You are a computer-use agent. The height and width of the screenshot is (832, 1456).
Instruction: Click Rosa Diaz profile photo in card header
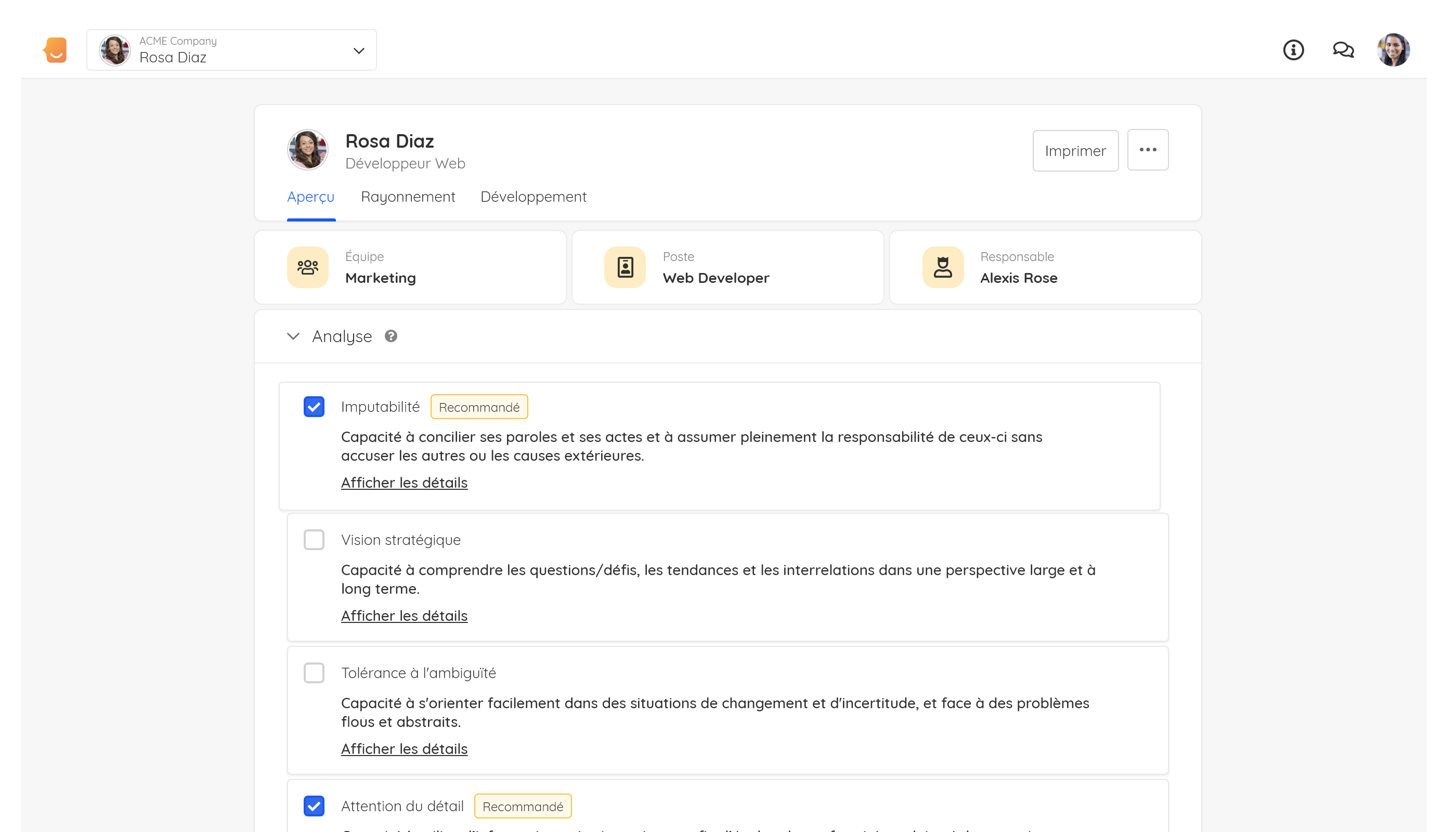coord(307,150)
